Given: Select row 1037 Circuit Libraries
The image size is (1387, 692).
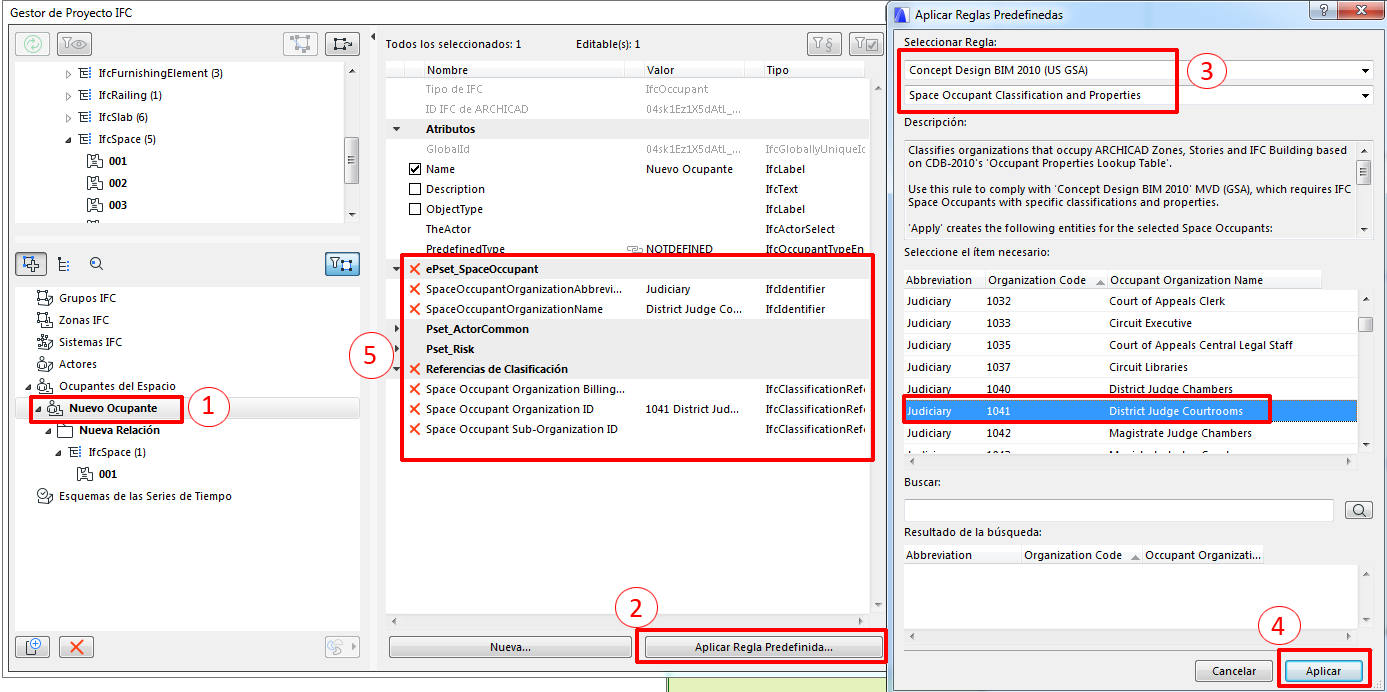Looking at the screenshot, I should [1130, 367].
